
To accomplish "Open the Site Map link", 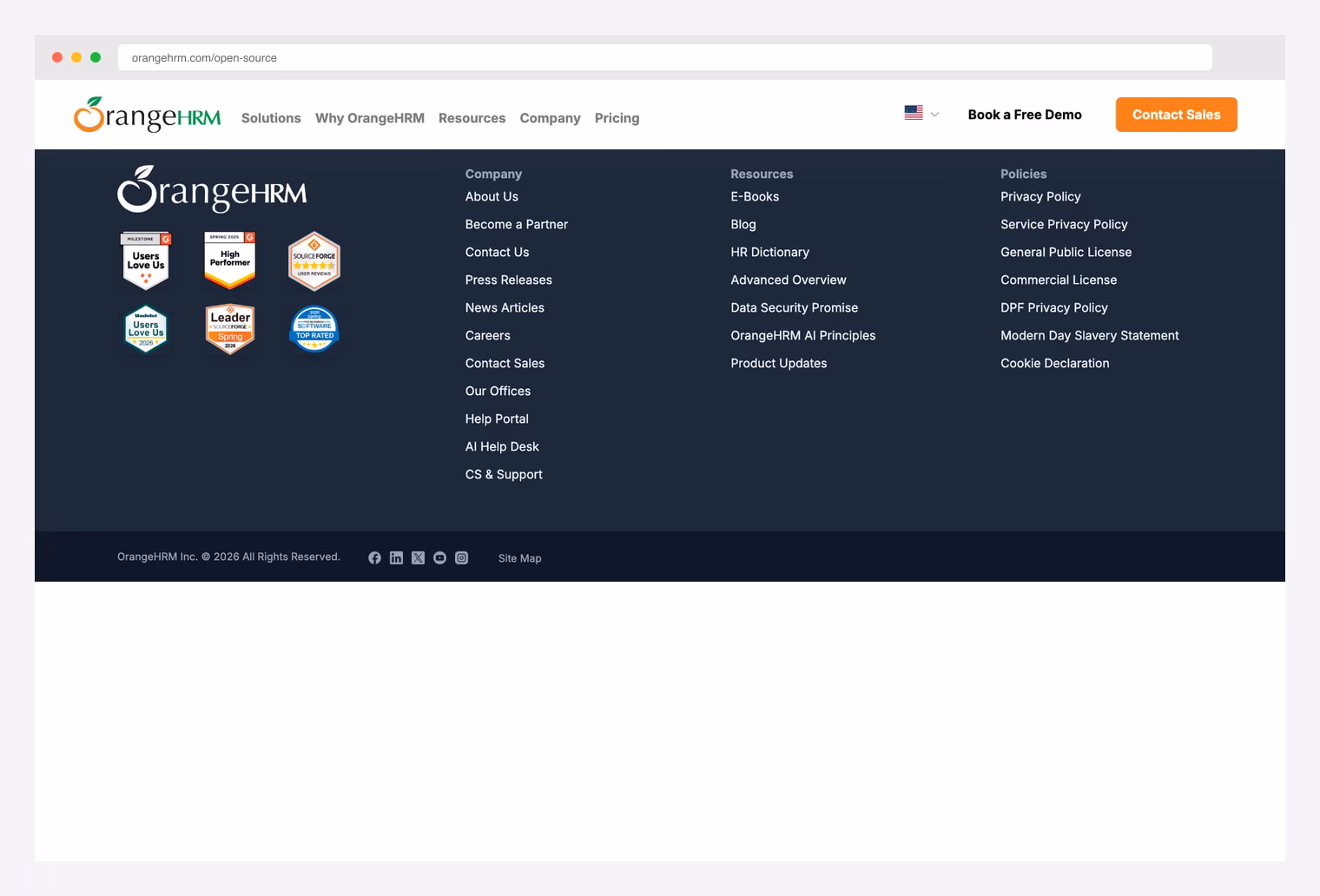I will [x=520, y=558].
